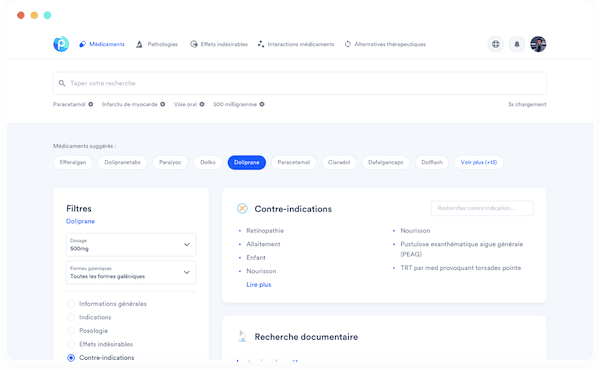The height and width of the screenshot is (370, 600).
Task: Select the Efferalgan suggestion chip
Action: tap(73, 162)
